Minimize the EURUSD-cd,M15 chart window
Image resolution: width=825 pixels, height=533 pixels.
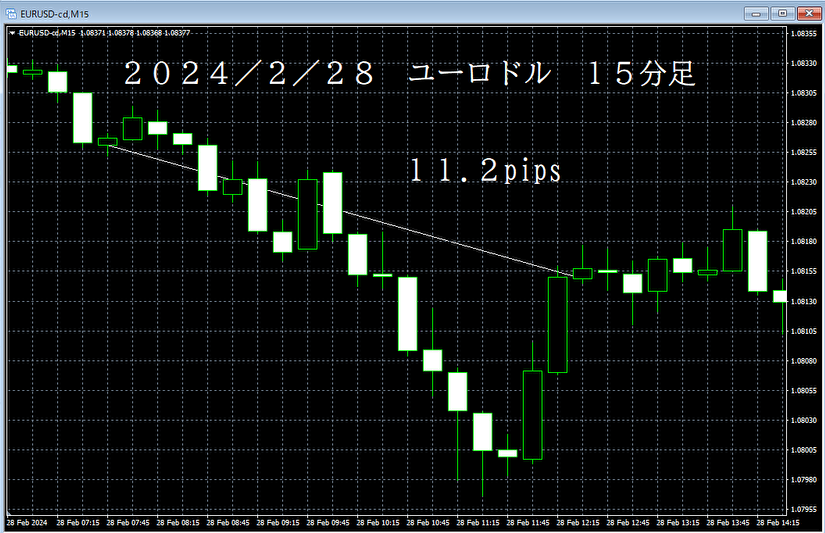pos(757,14)
